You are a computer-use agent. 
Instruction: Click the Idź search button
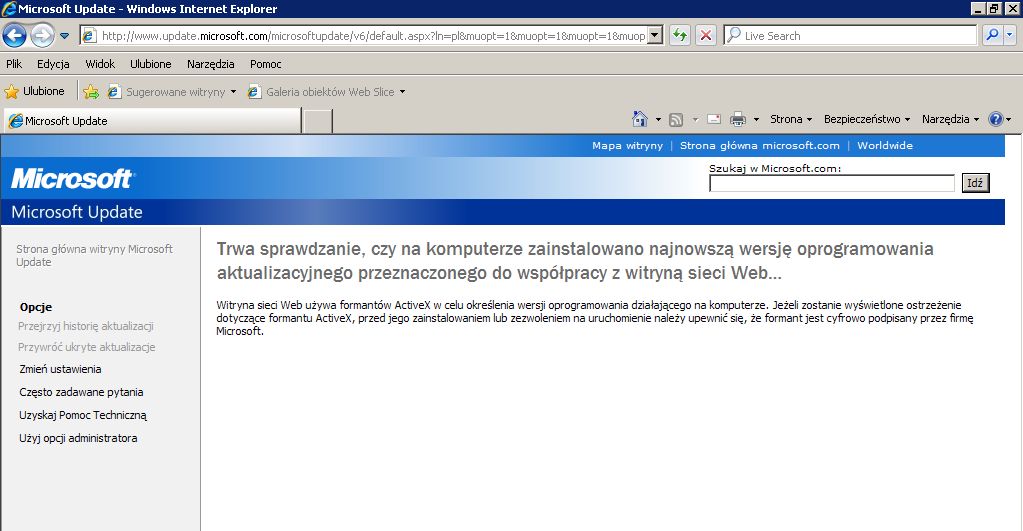click(975, 183)
